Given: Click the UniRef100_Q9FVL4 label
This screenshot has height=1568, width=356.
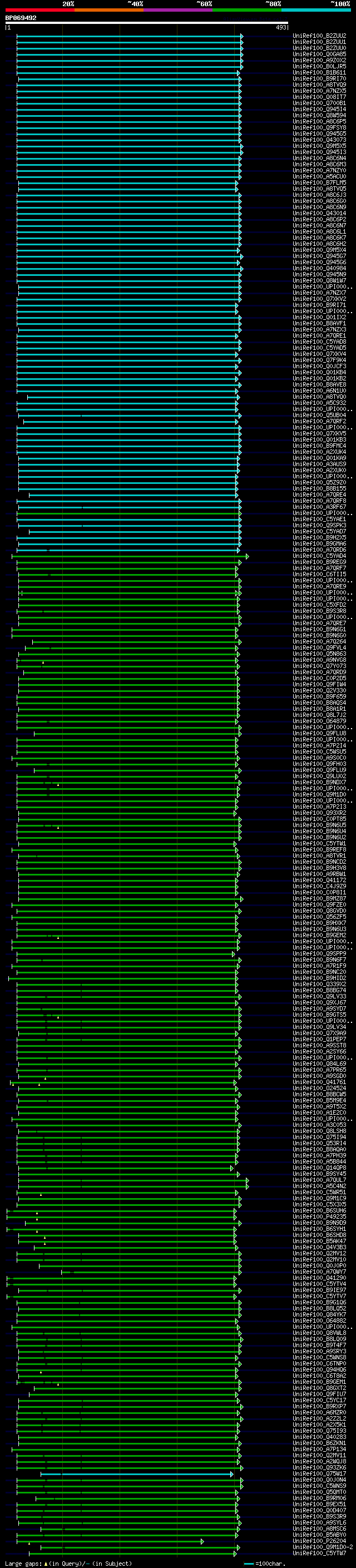Looking at the screenshot, I should [319, 647].
